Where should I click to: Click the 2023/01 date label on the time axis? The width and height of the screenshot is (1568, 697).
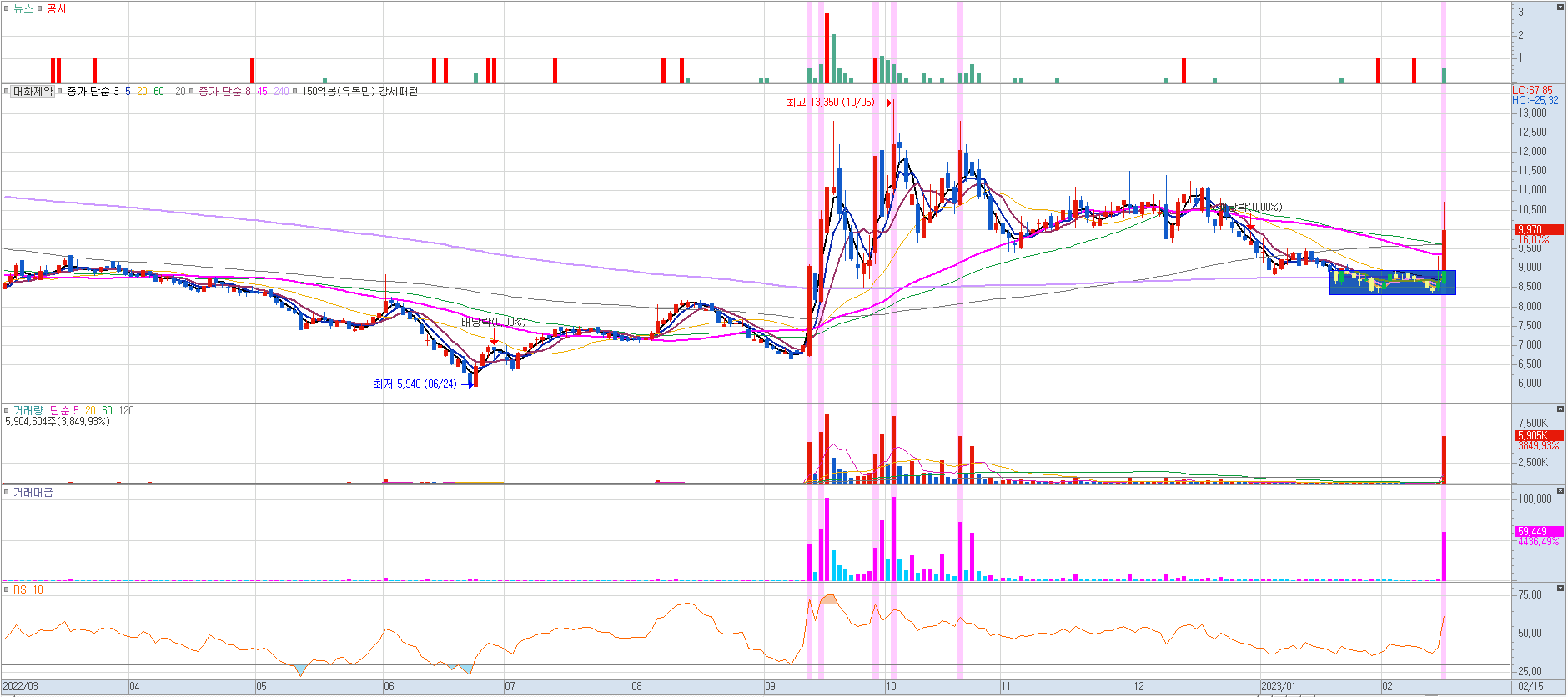tap(1279, 687)
